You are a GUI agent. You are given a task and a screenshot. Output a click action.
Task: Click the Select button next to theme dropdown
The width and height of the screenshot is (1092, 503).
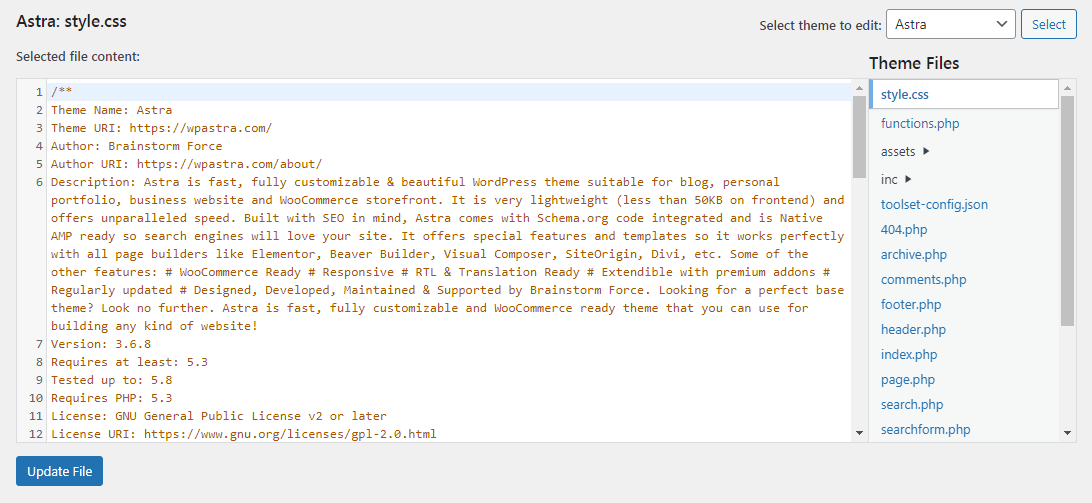click(1048, 24)
